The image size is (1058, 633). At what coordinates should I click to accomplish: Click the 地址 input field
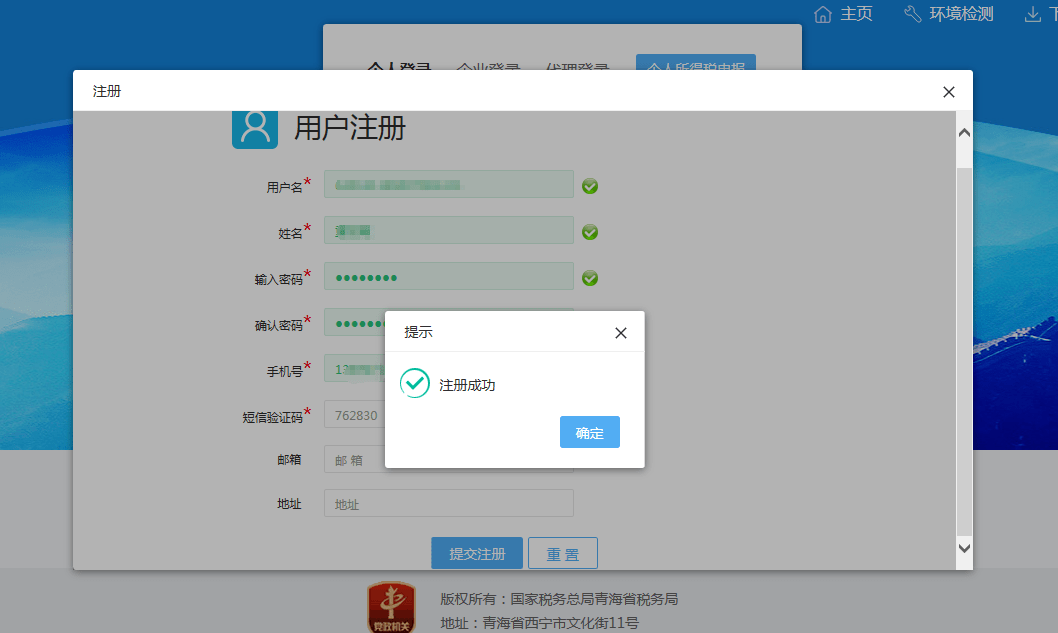[448, 503]
